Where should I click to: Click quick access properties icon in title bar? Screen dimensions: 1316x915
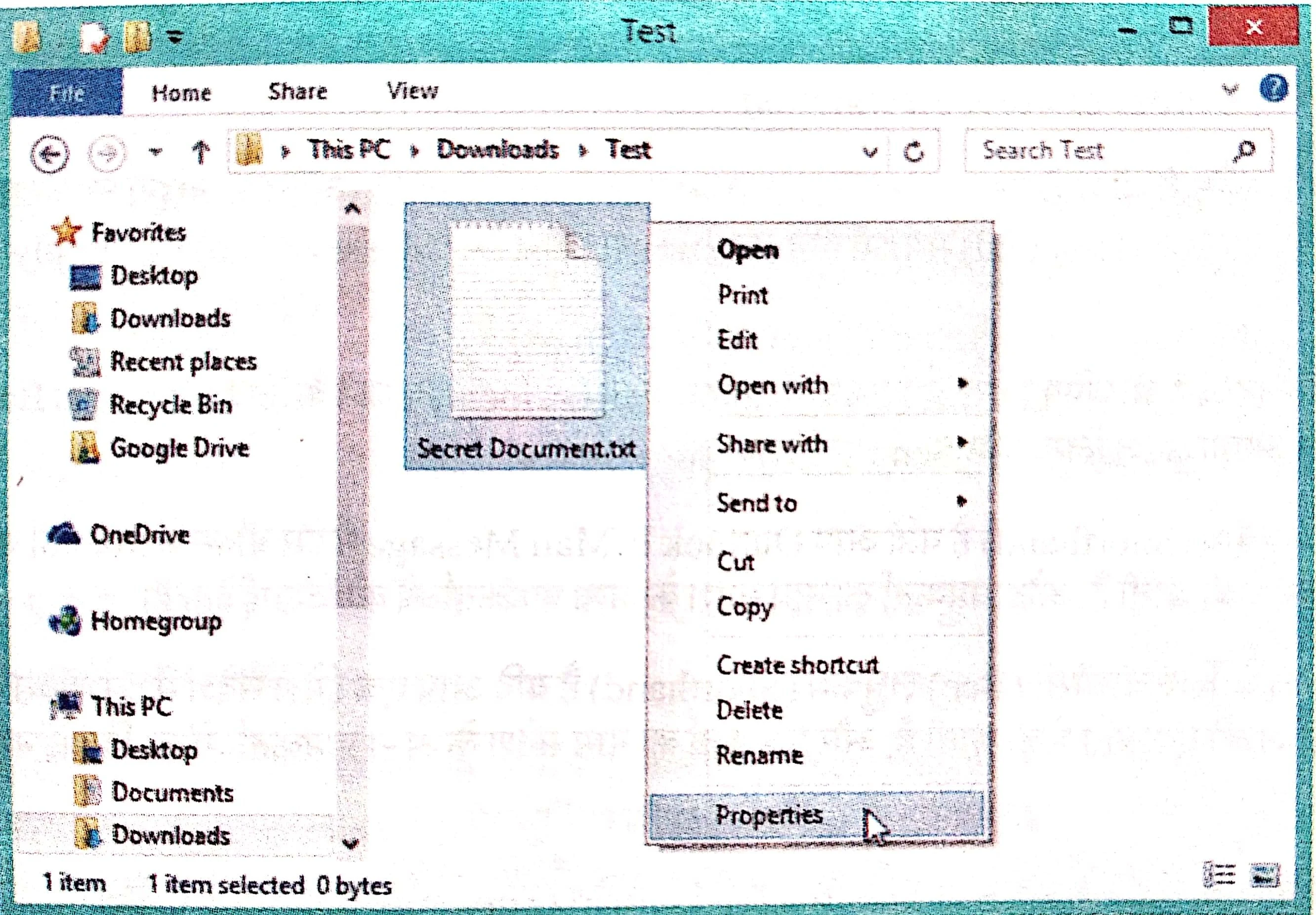coord(94,37)
